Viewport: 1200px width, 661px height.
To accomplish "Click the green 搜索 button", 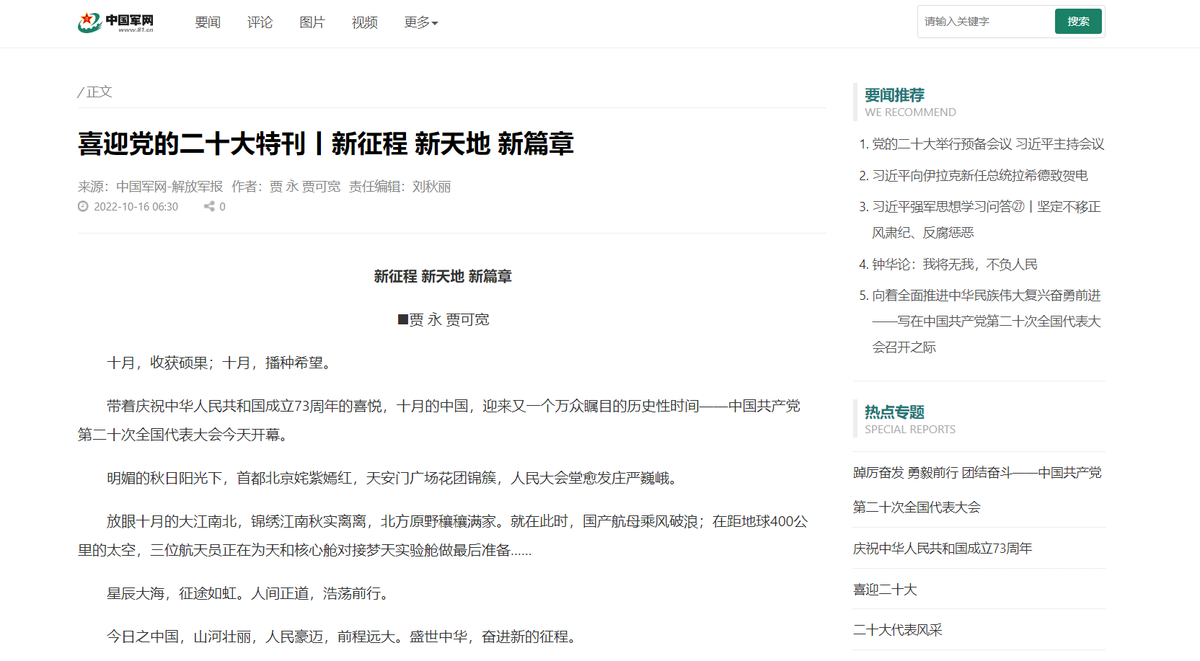I will pyautogui.click(x=1078, y=21).
